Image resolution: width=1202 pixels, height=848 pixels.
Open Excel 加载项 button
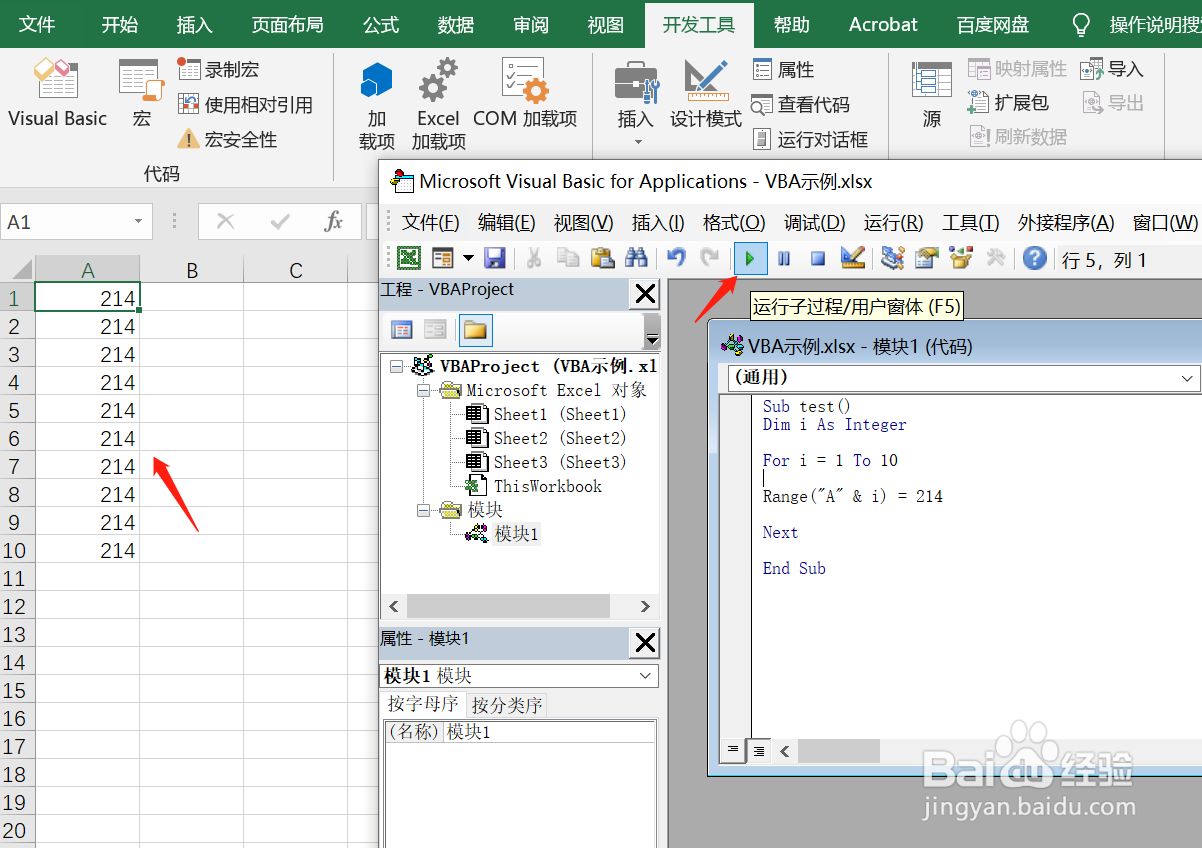[x=438, y=104]
